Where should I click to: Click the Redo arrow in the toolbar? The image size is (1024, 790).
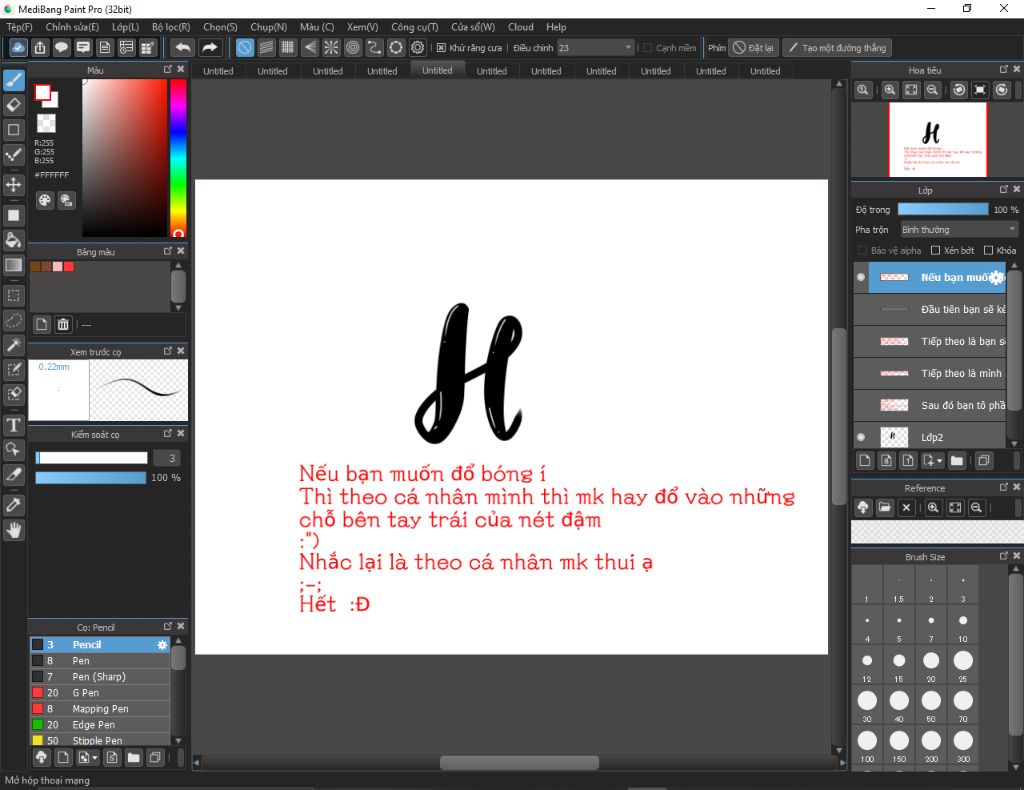tap(210, 48)
